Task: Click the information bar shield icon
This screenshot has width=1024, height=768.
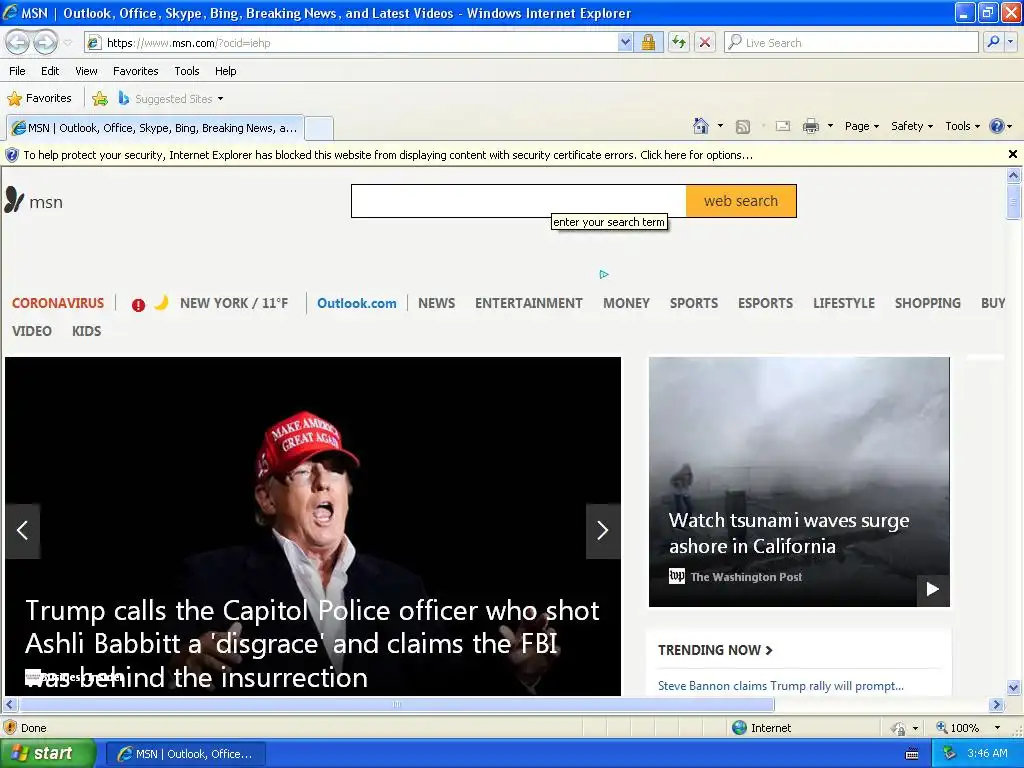Action: pos(12,155)
